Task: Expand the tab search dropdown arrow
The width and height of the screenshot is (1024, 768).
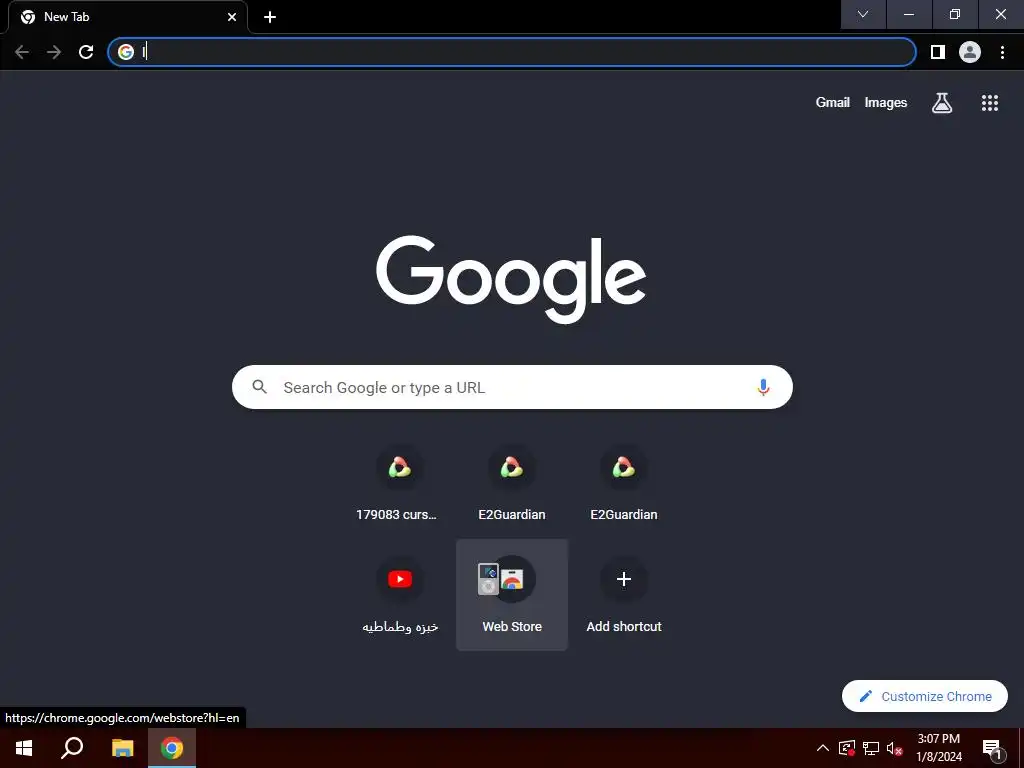Action: pyautogui.click(x=863, y=14)
